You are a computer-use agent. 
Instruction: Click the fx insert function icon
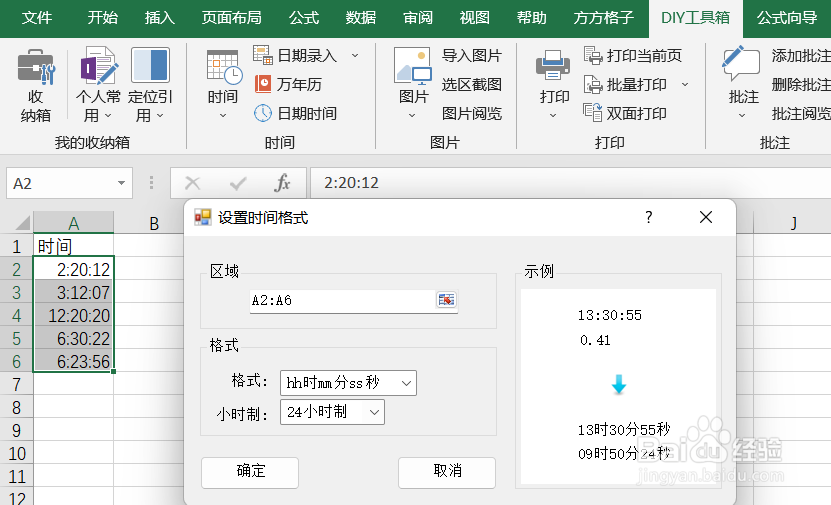(x=283, y=183)
